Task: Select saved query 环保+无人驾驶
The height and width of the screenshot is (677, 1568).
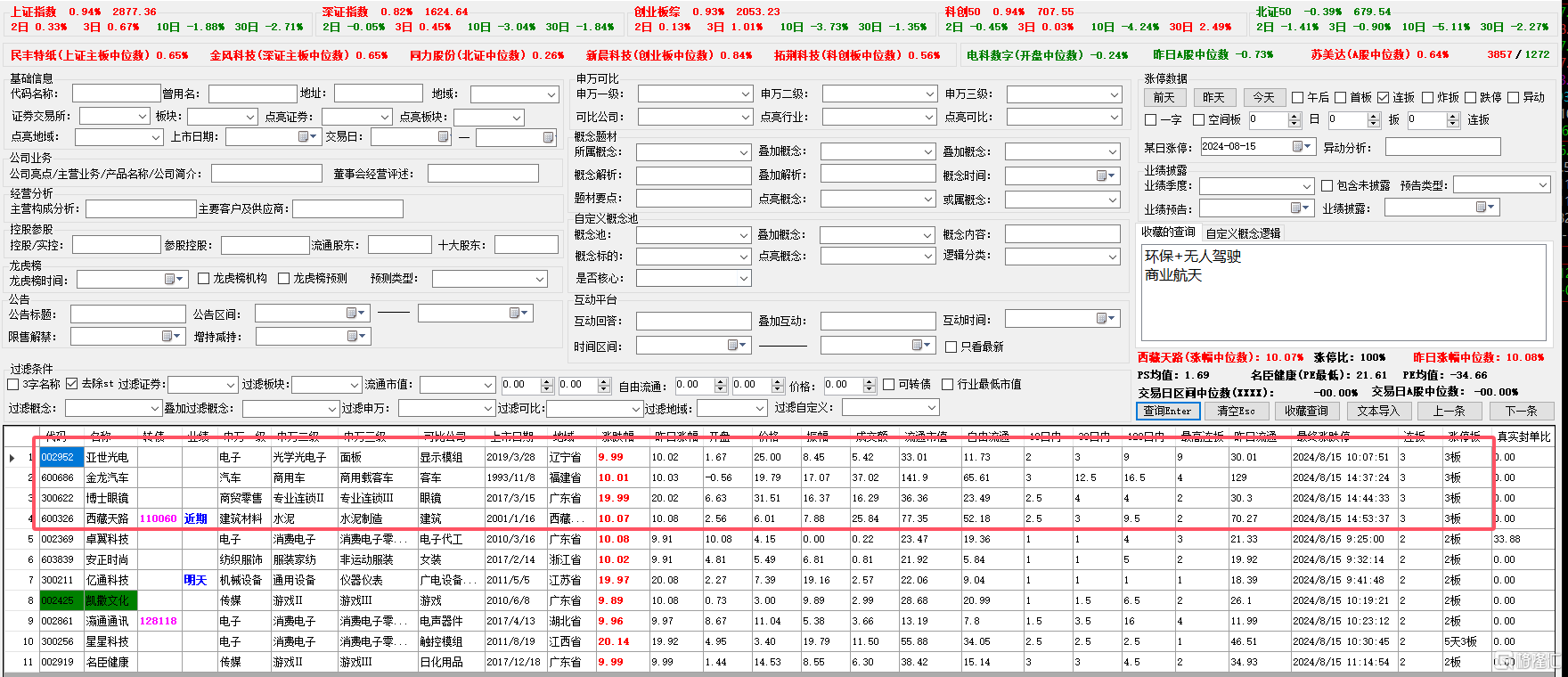Action: [x=1192, y=257]
